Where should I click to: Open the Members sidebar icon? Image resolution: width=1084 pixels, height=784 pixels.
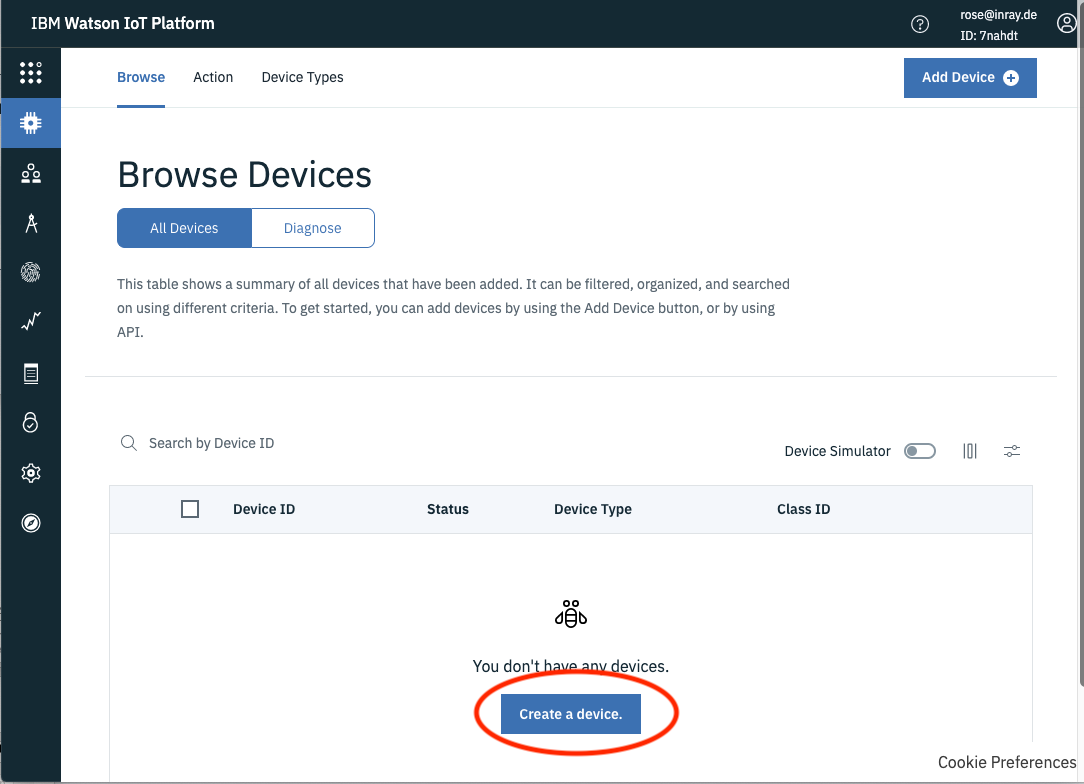click(30, 172)
